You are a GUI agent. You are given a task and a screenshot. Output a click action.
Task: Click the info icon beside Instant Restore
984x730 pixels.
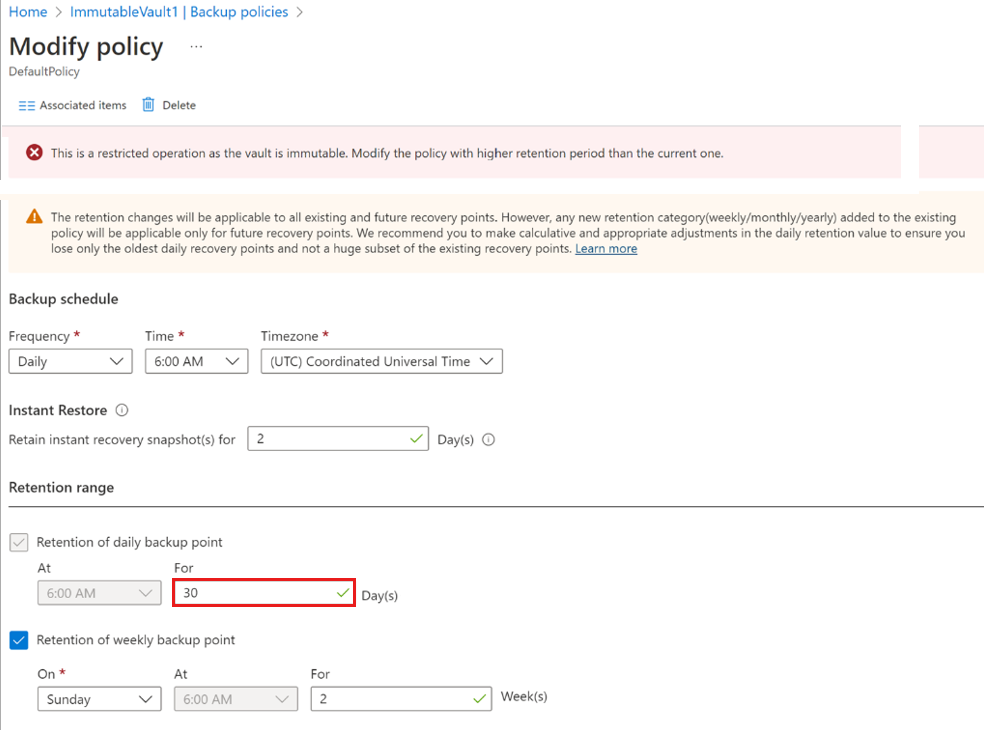pyautogui.click(x=122, y=410)
